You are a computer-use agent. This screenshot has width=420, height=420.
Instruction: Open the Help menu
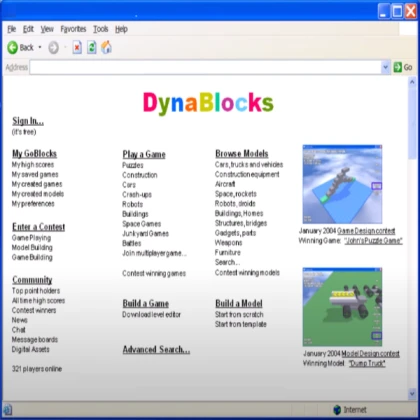121,29
